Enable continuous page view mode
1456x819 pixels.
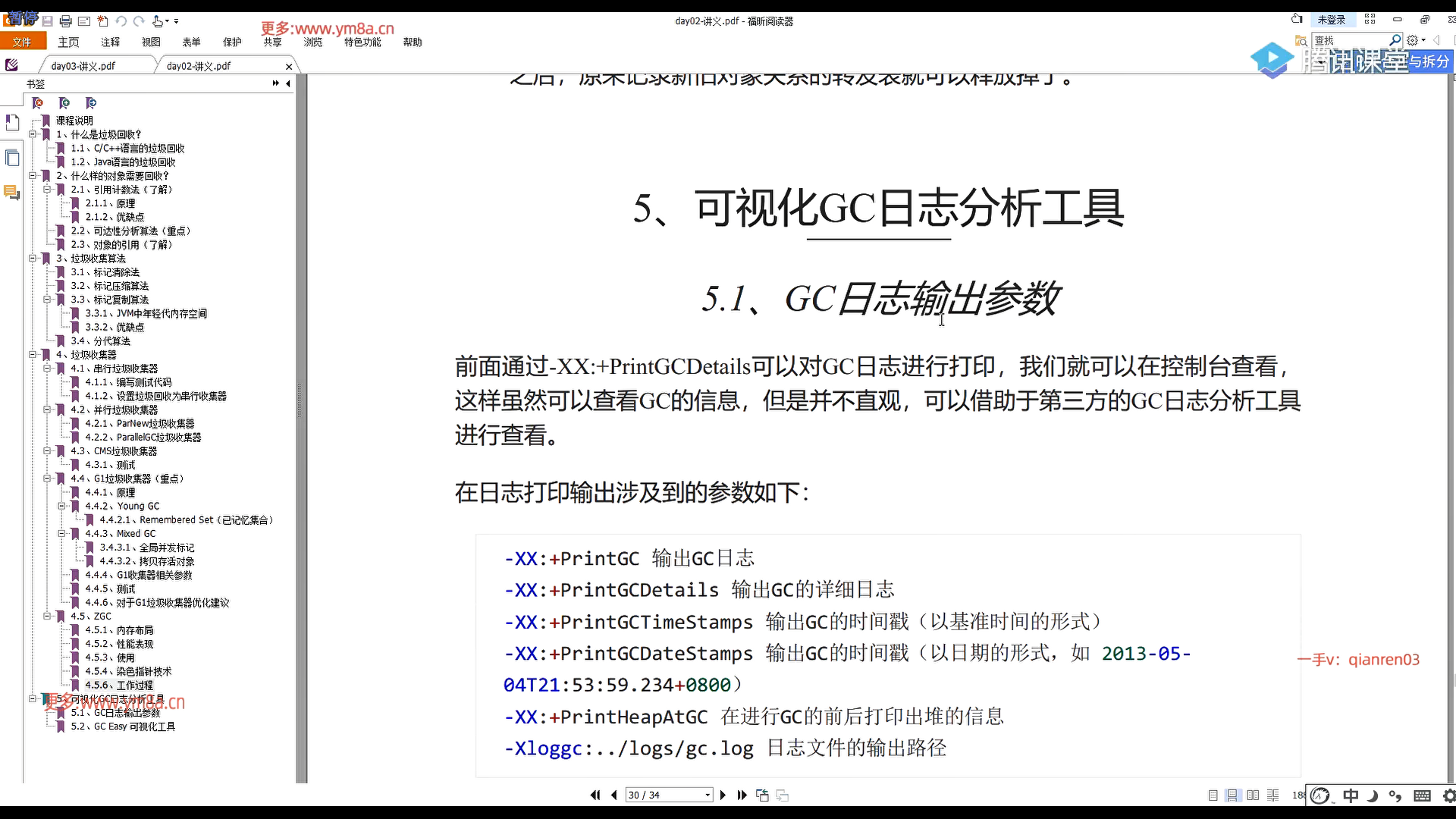pyautogui.click(x=1232, y=795)
